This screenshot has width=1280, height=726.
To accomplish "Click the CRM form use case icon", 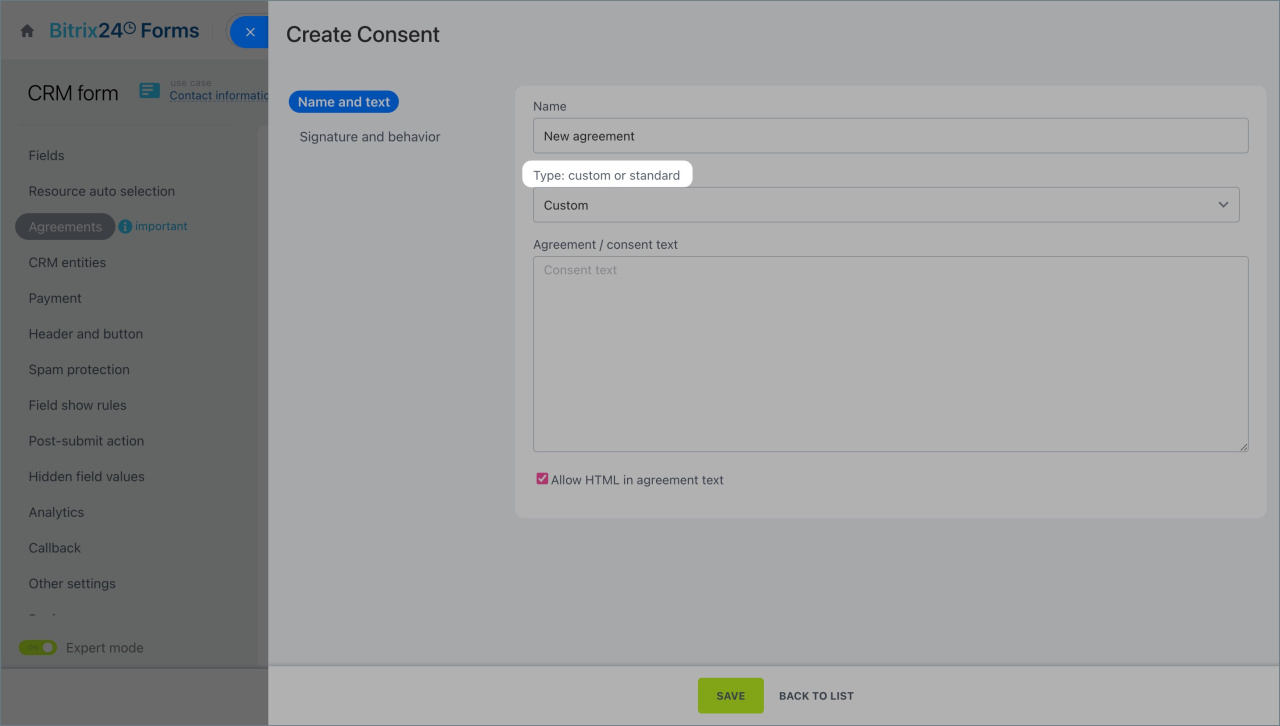I will point(149,92).
